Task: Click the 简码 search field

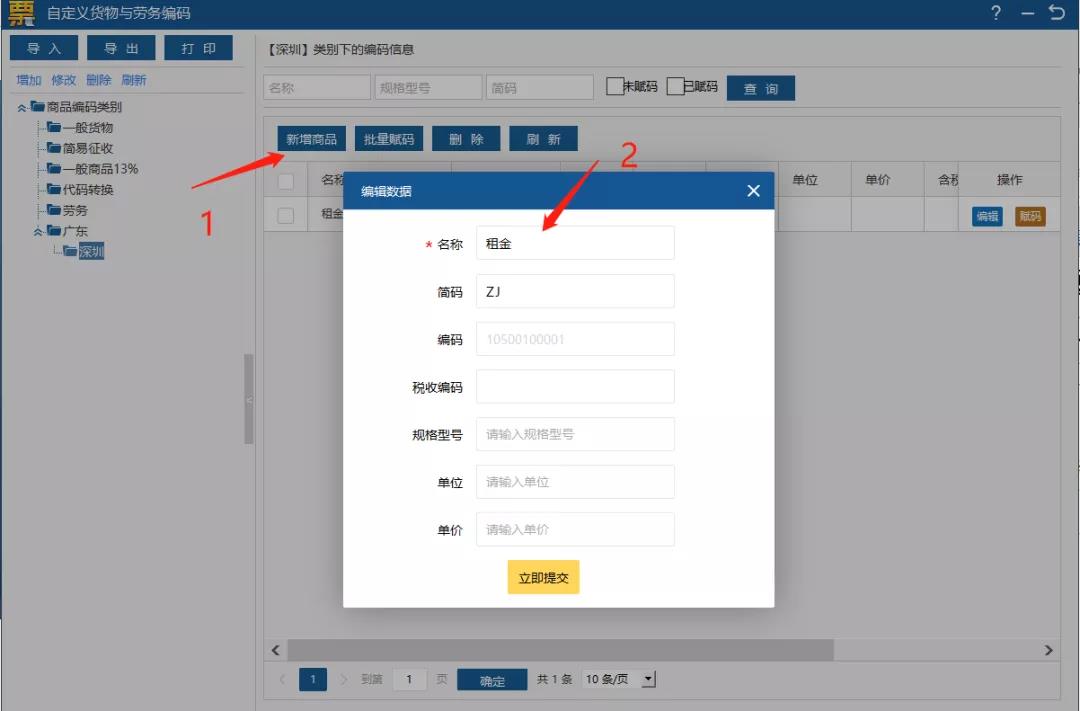Action: pyautogui.click(x=540, y=87)
